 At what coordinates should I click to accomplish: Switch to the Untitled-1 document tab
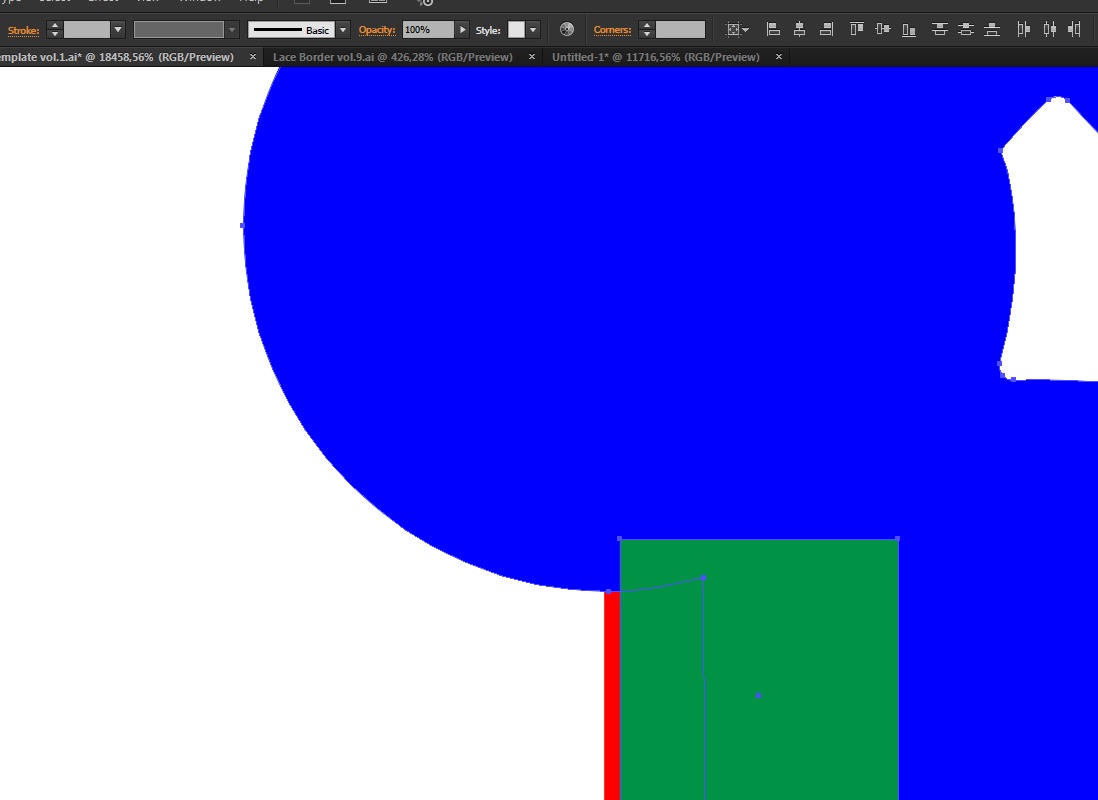(655, 57)
